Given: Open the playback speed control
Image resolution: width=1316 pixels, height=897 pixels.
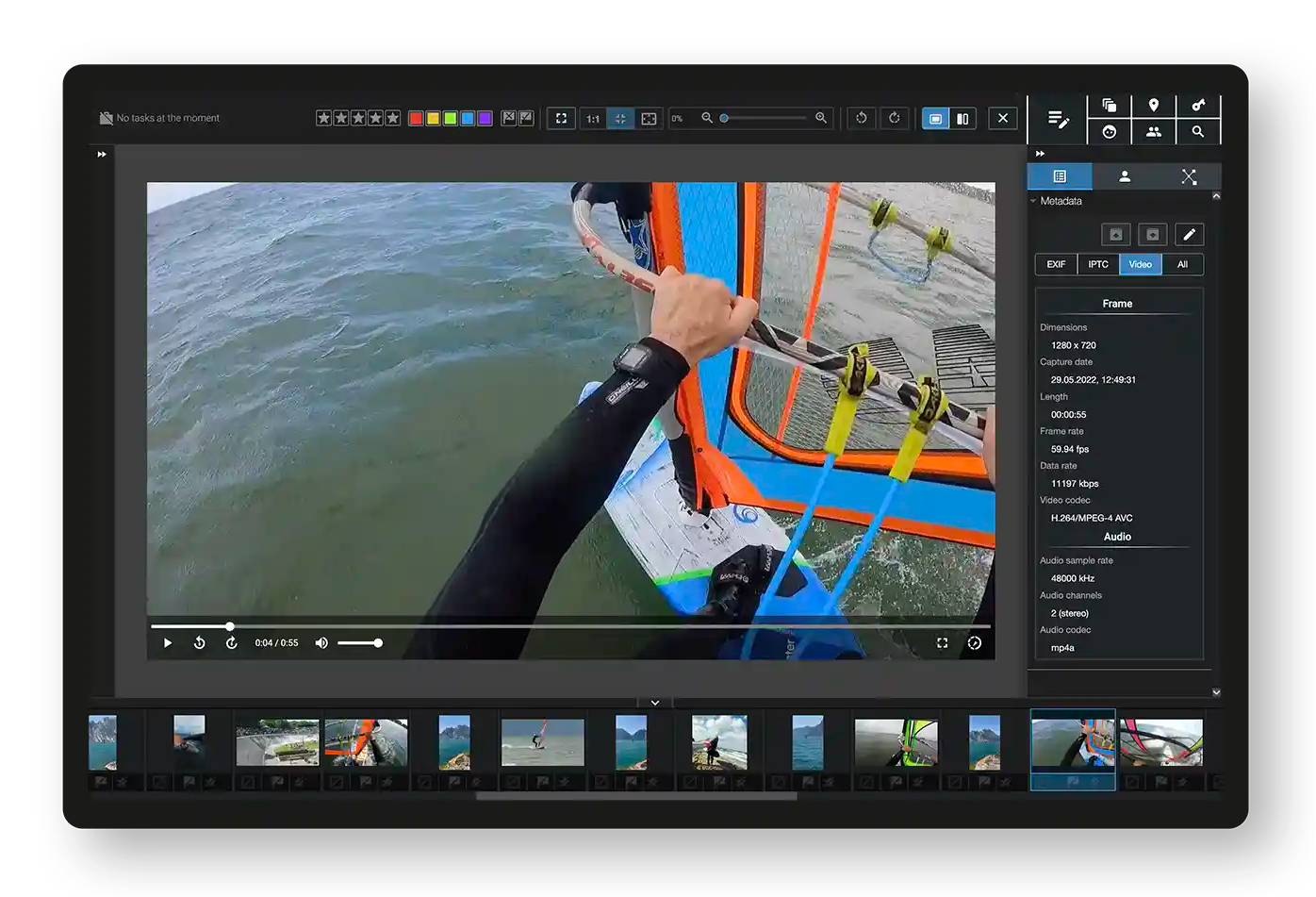Looking at the screenshot, I should (975, 643).
